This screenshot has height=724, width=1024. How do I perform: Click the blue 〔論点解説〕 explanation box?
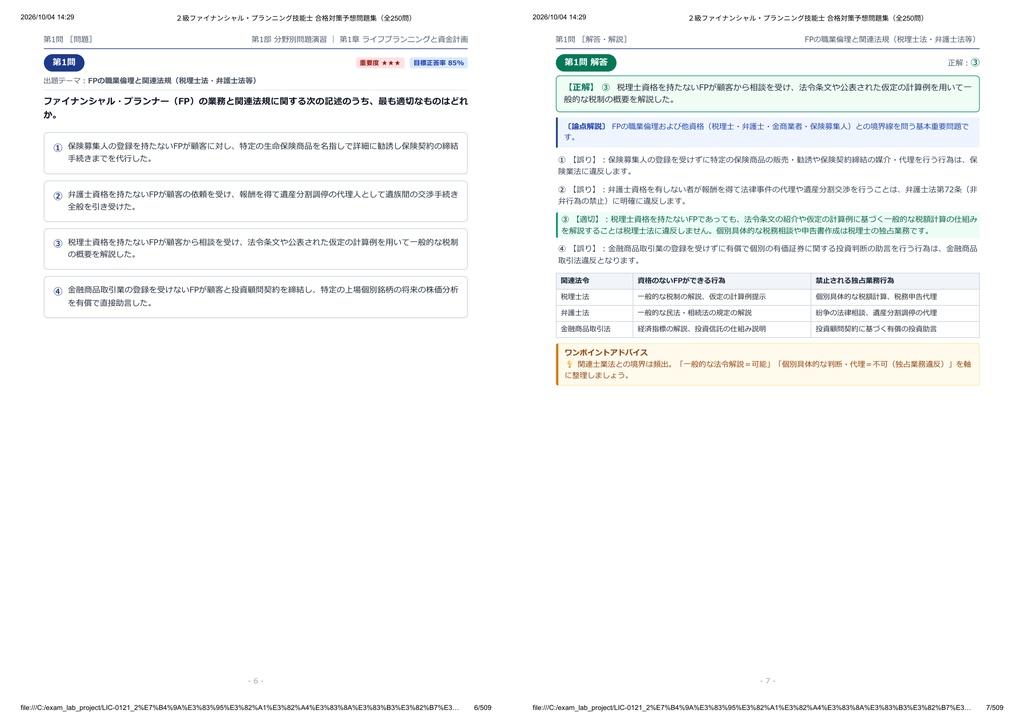767,132
